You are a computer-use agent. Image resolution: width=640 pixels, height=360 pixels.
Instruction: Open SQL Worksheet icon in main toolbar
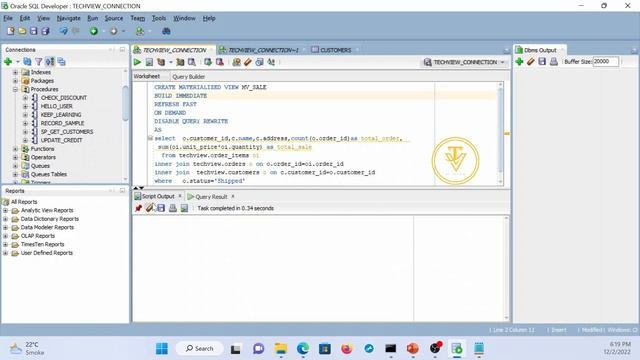click(140, 31)
